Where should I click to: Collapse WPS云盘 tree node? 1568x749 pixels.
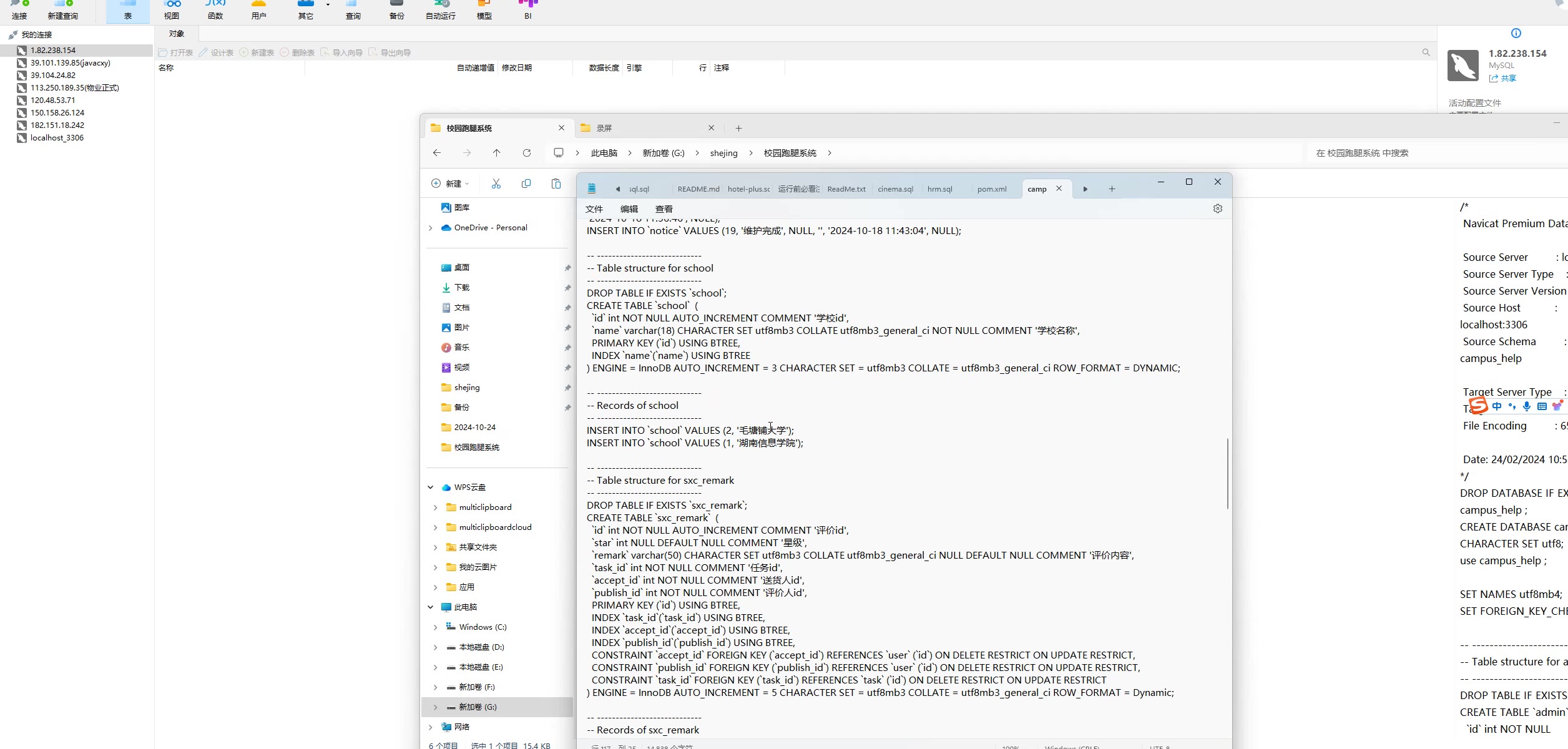pyautogui.click(x=430, y=487)
